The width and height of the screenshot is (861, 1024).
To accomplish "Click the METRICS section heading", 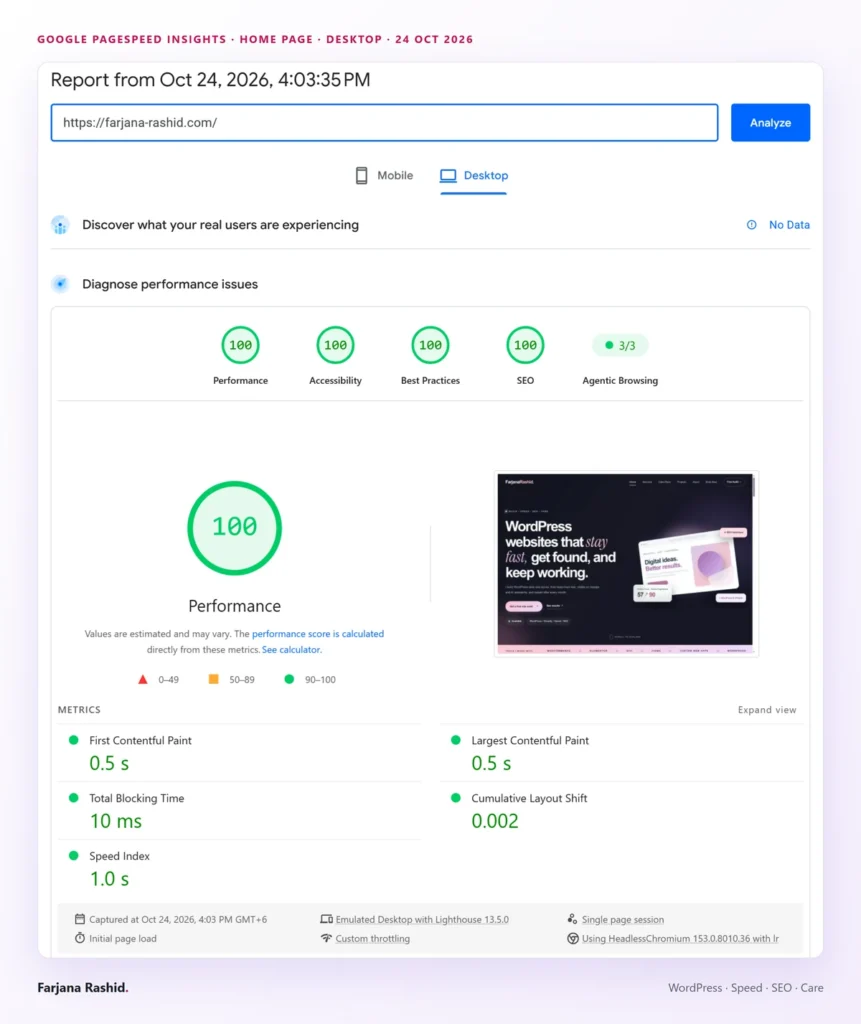I will point(79,710).
